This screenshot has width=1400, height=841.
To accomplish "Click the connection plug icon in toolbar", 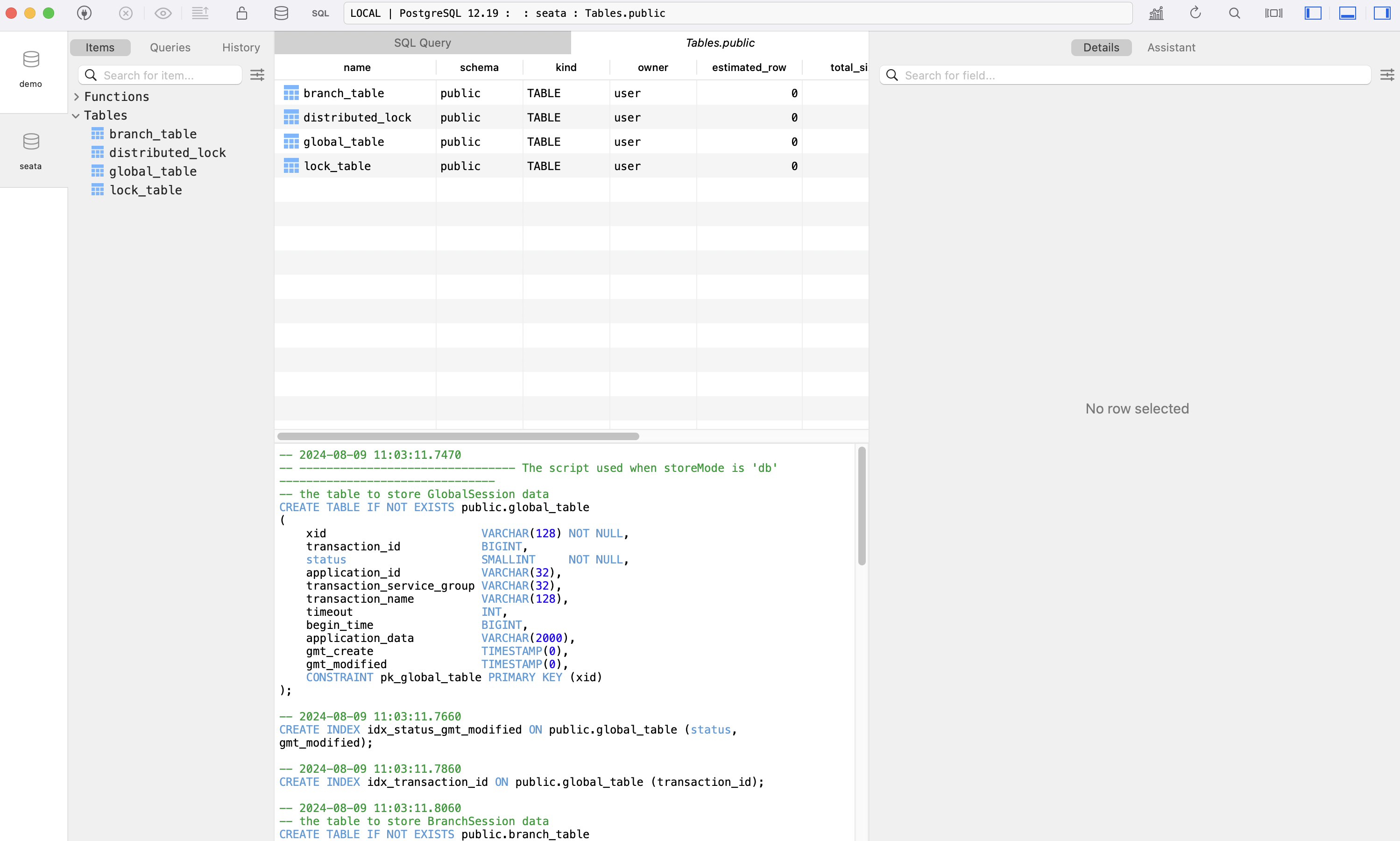I will (x=85, y=13).
